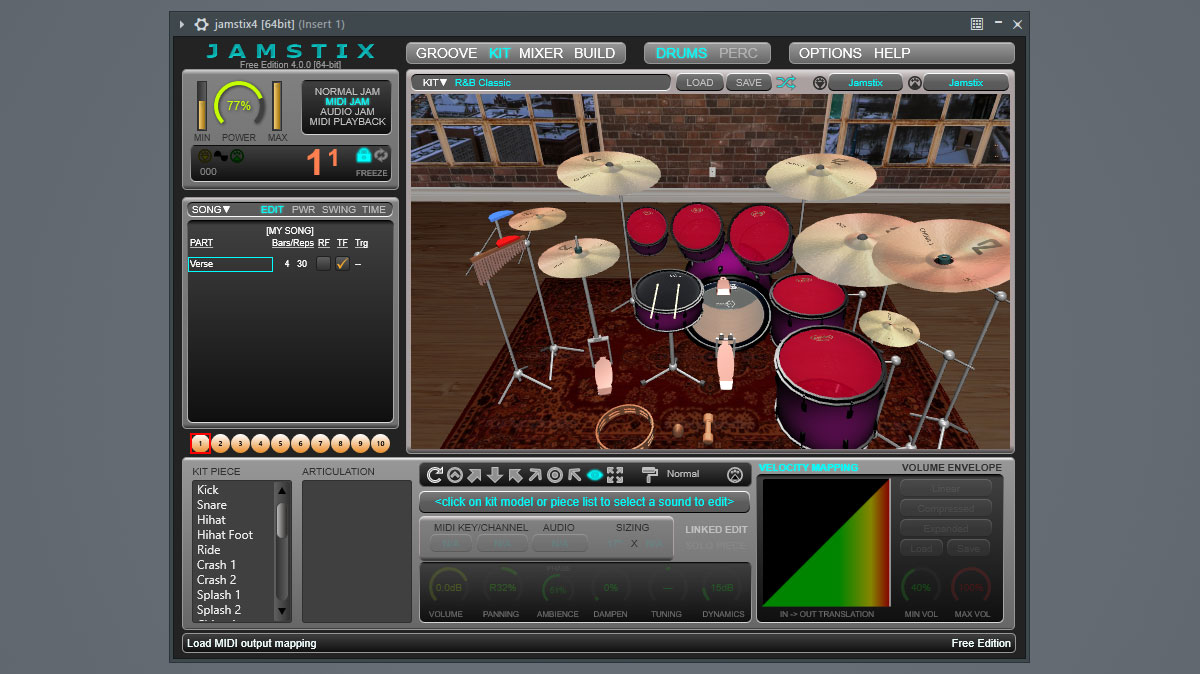Screen dimensions: 1200x674
Task: Open the KIT dropdown menu
Action: coord(435,82)
